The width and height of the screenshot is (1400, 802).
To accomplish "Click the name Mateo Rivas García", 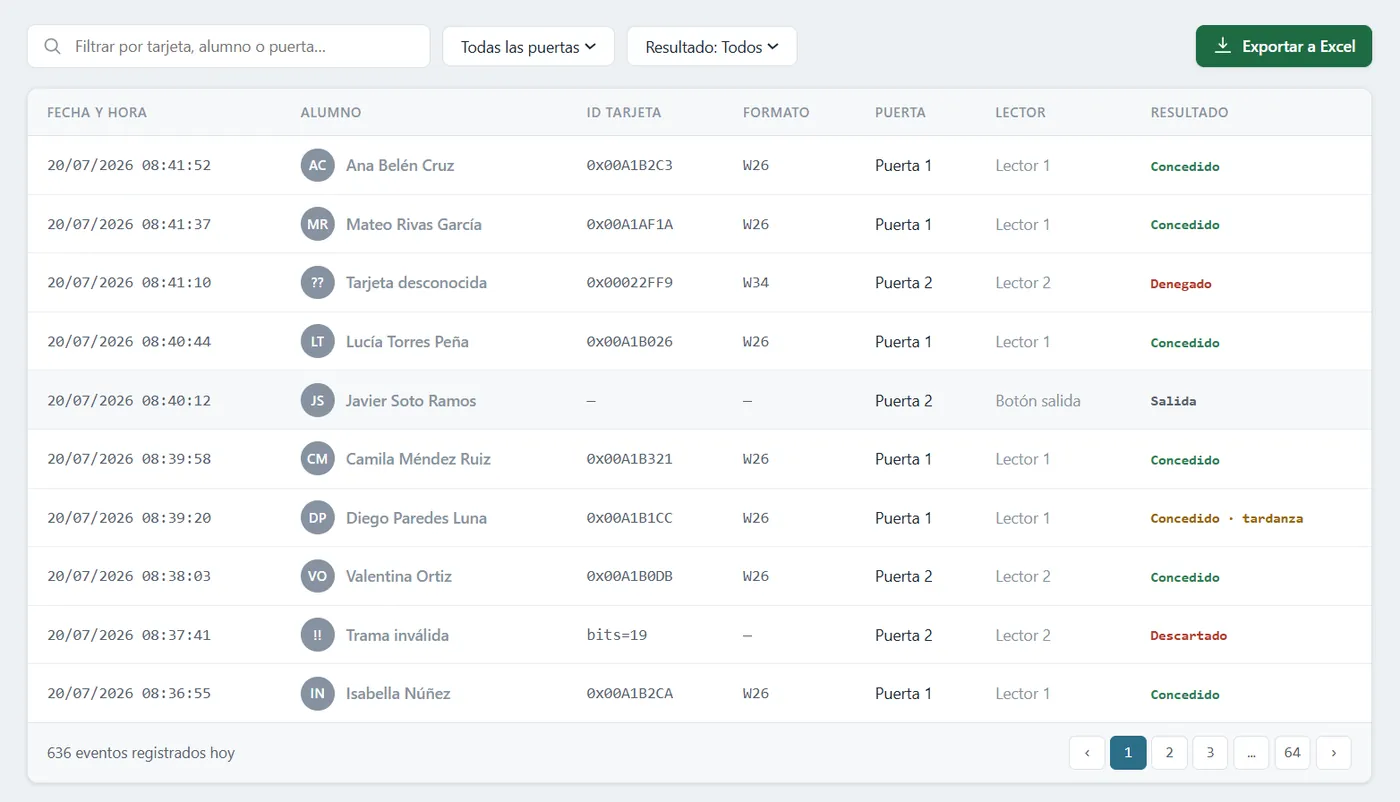I will pos(414,224).
